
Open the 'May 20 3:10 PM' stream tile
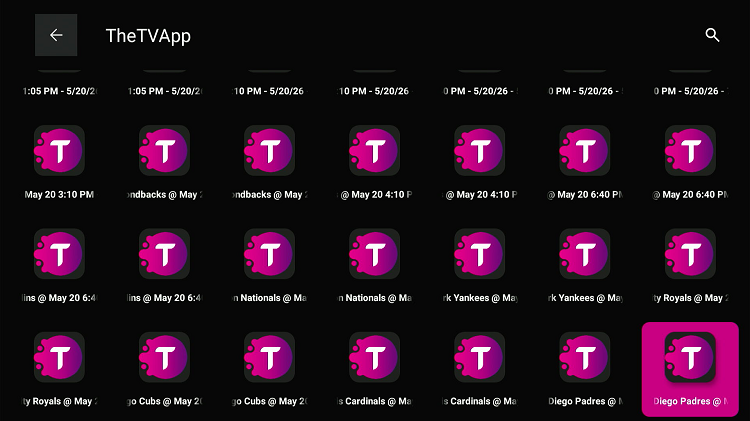tap(59, 163)
